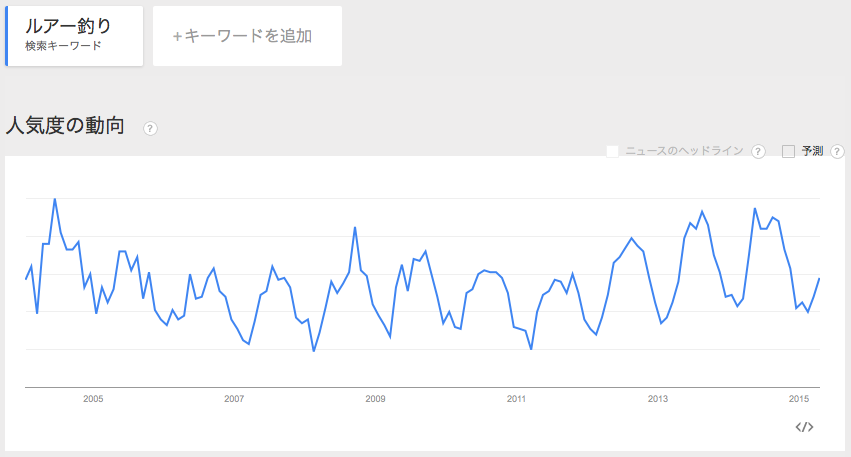The image size is (851, 457).
Task: Click the 検索キーワード subtitle under ルアー釣り
Action: tap(63, 46)
